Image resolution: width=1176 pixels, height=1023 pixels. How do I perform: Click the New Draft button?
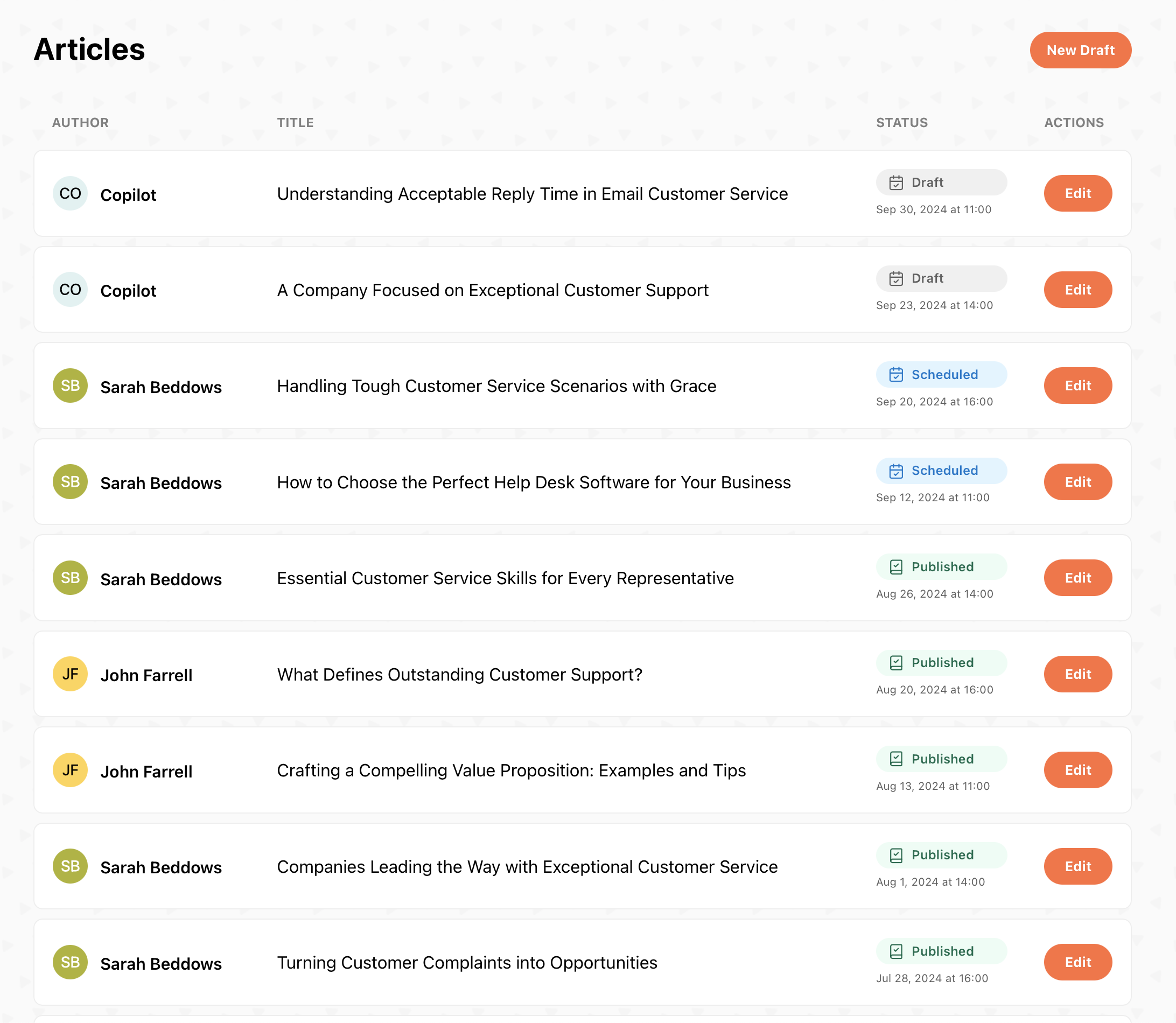pos(1080,50)
